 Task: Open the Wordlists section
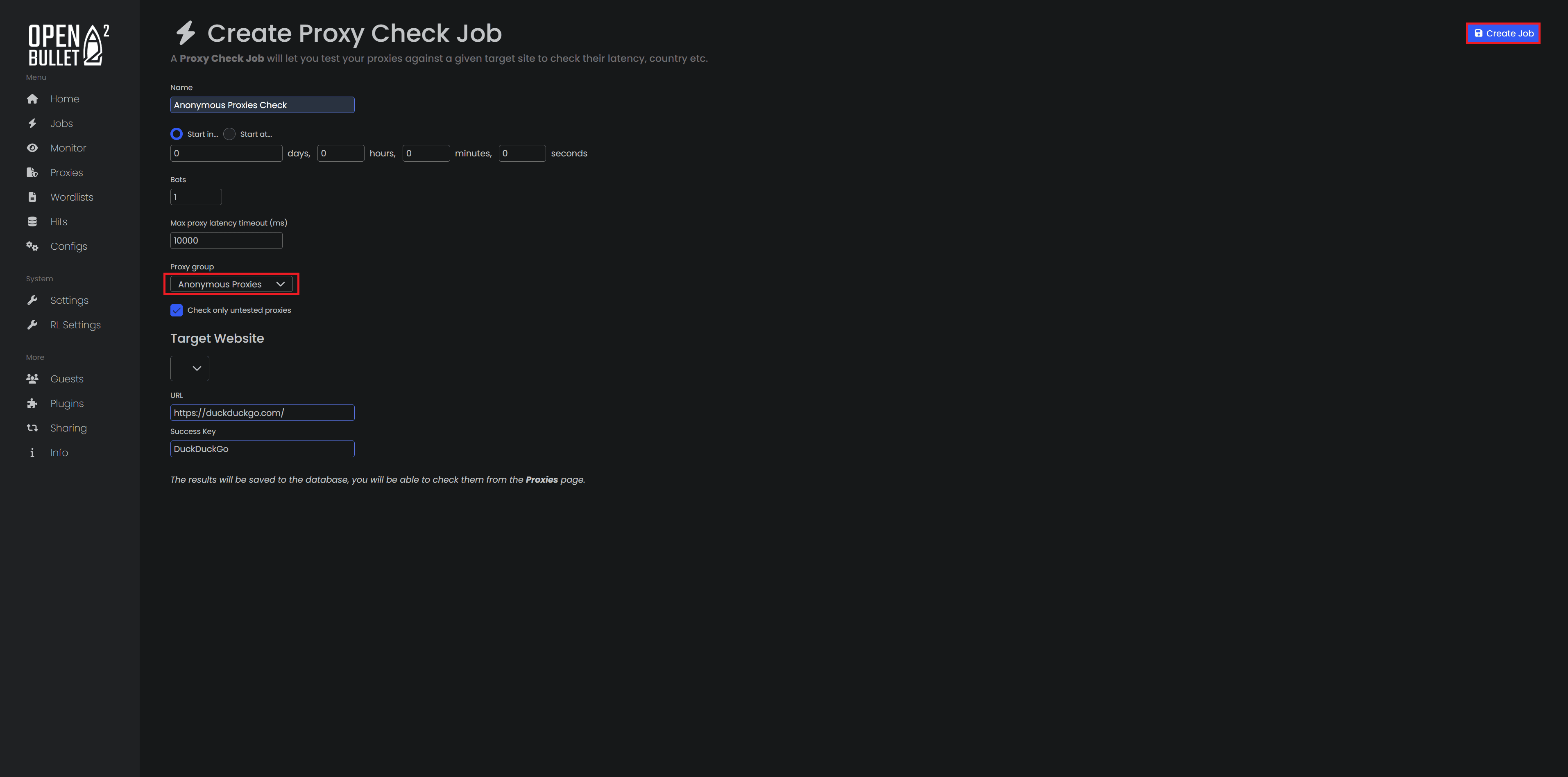click(x=71, y=197)
